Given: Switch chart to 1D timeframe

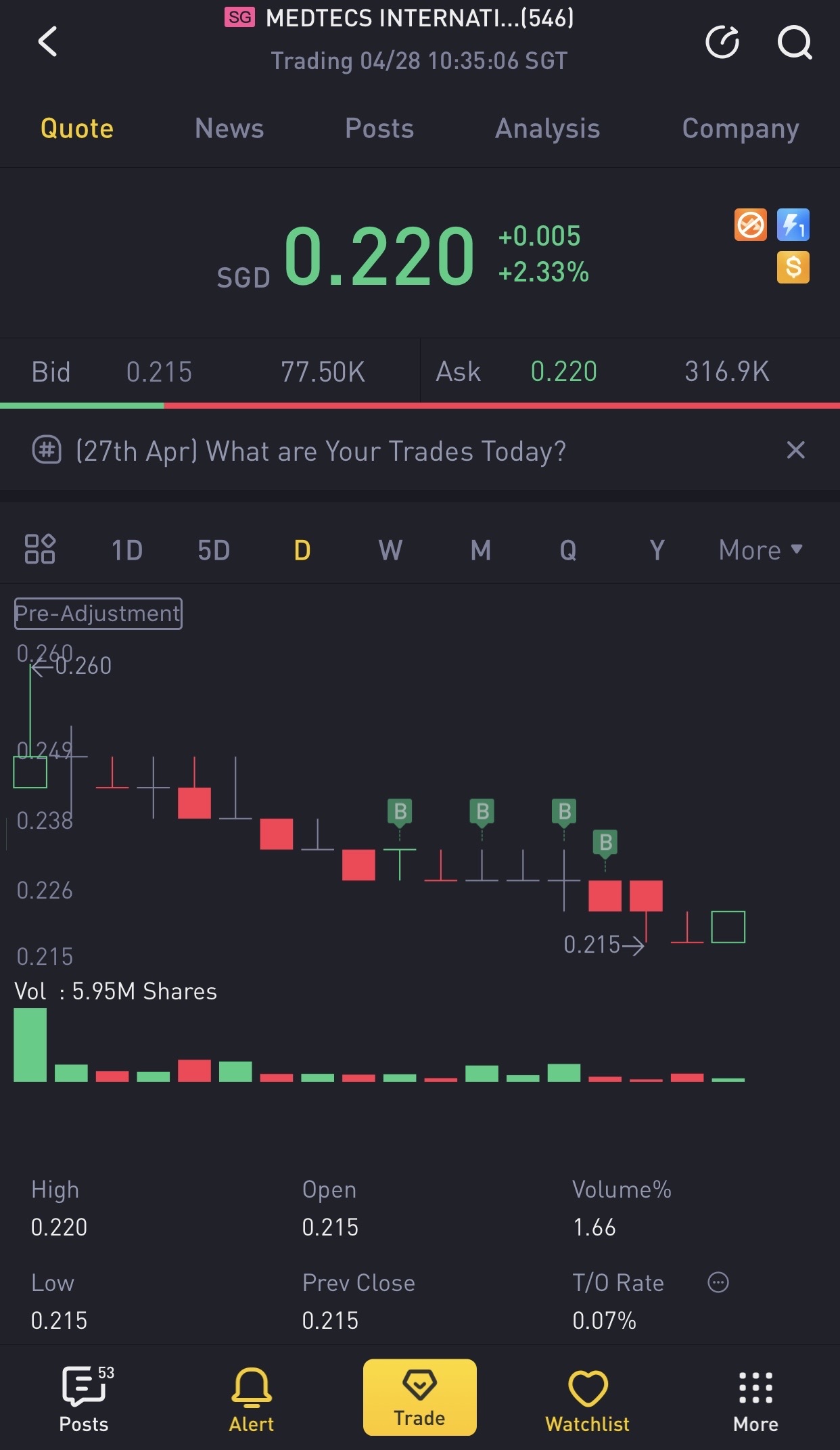Looking at the screenshot, I should point(127,550).
